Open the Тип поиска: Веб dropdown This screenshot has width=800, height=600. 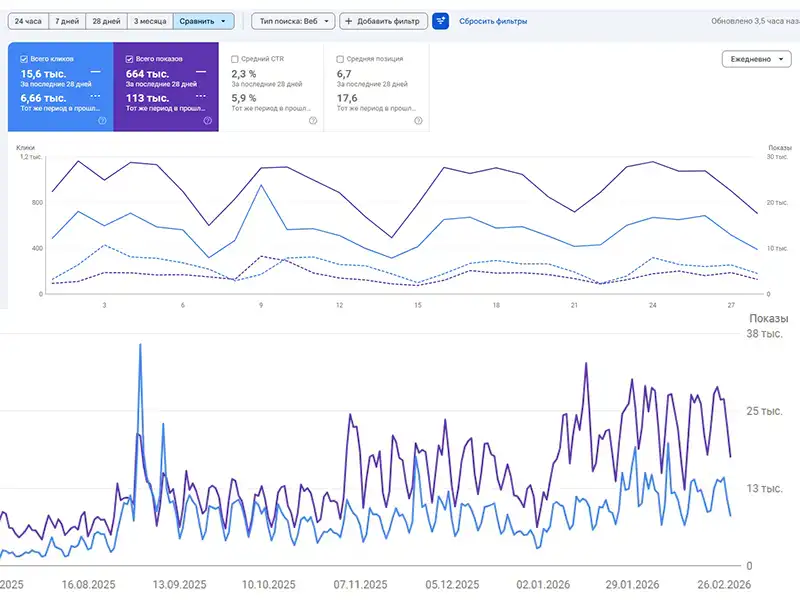coord(291,21)
